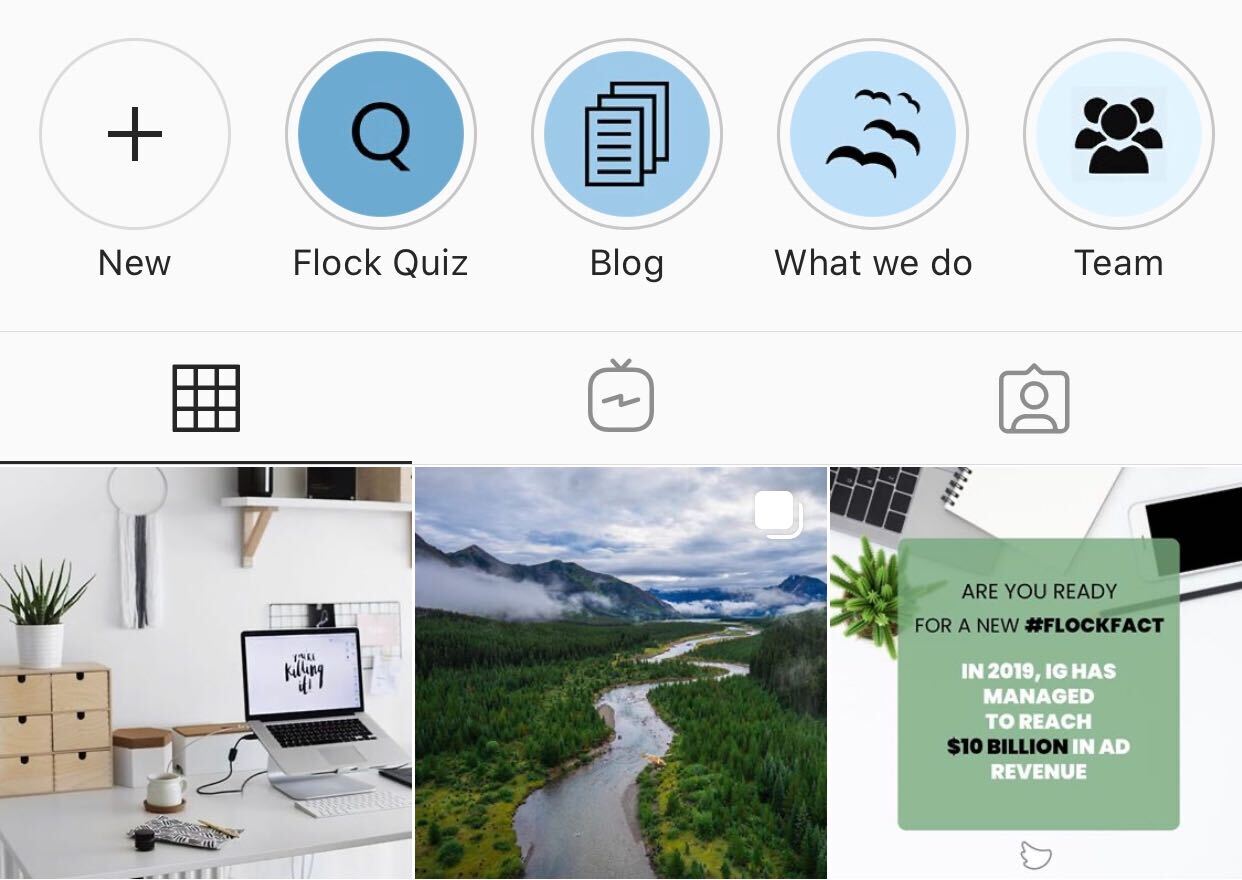Click the laptop screen in the desk photo
Image resolution: width=1242 pixels, height=880 pixels.
click(303, 672)
